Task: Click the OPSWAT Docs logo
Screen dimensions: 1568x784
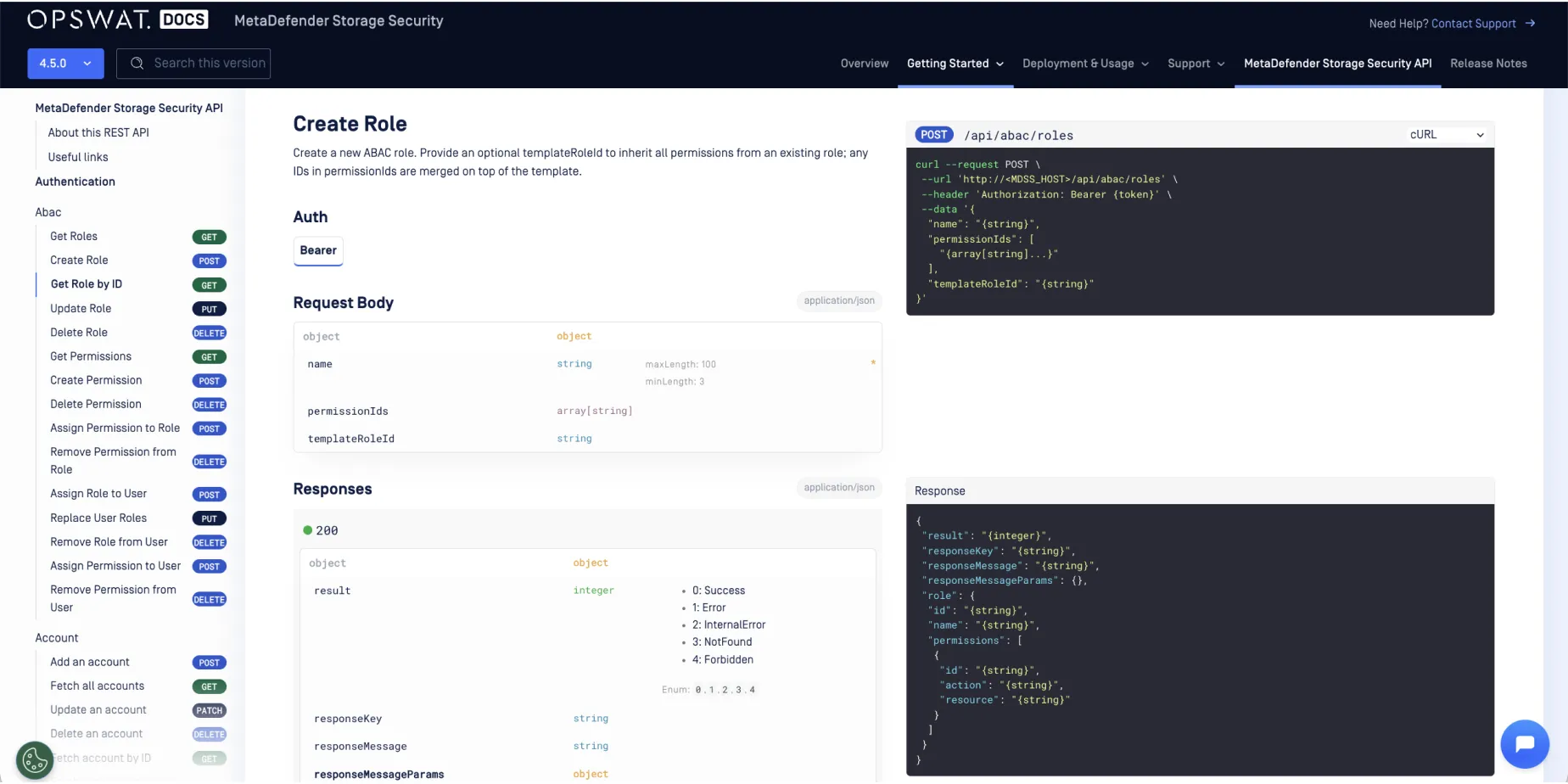Action: tap(117, 20)
